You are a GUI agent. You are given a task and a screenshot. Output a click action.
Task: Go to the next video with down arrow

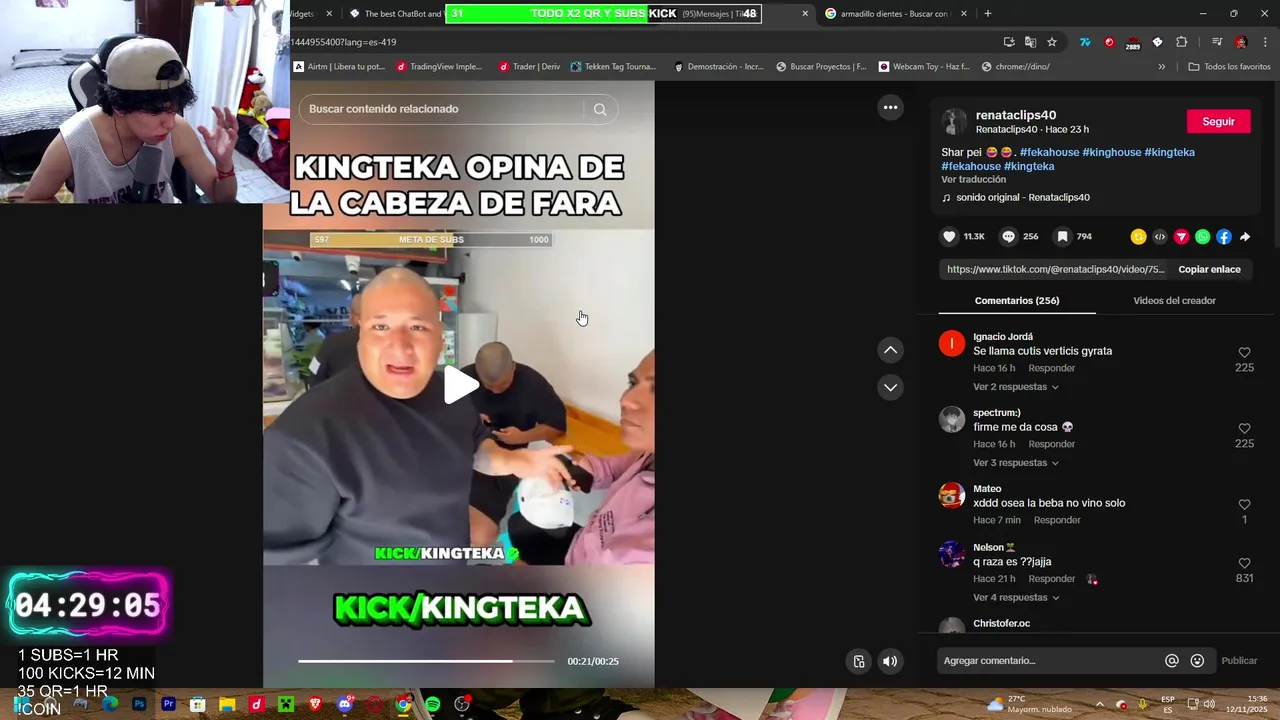tap(890, 387)
